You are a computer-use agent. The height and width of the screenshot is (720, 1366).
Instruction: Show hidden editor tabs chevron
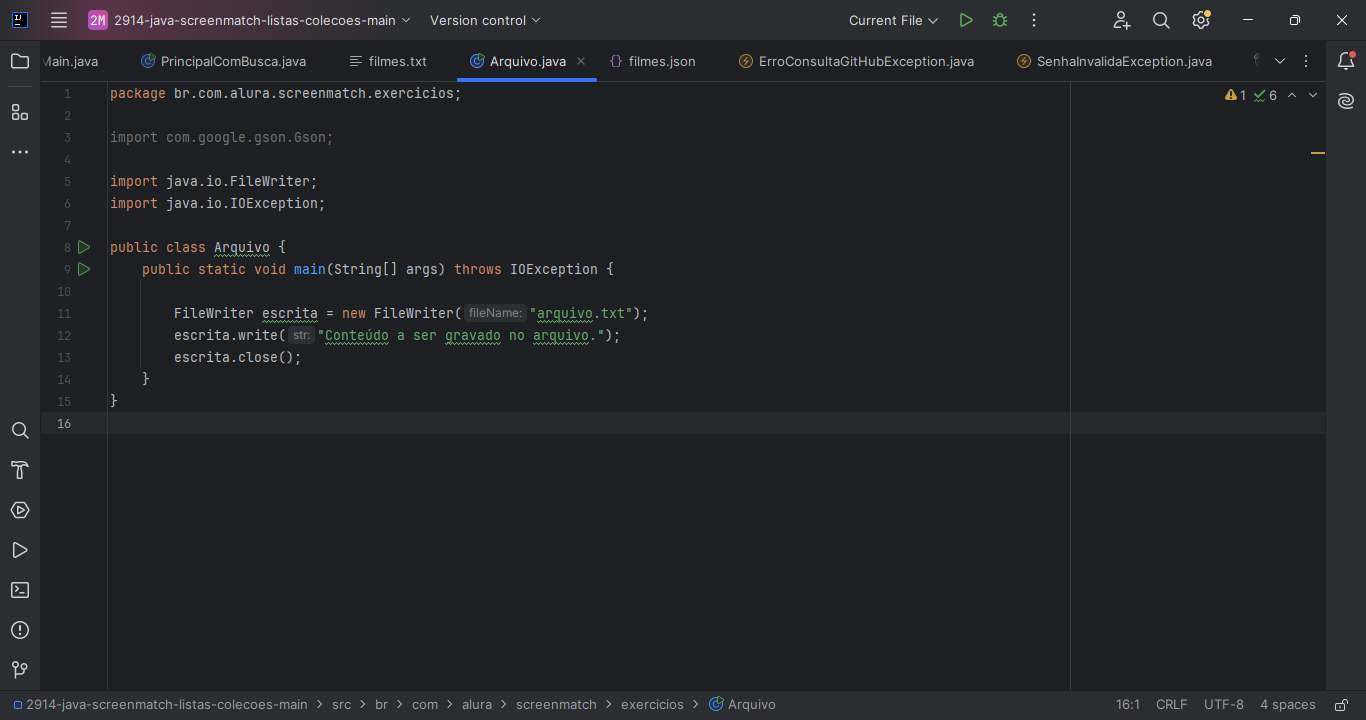1280,61
